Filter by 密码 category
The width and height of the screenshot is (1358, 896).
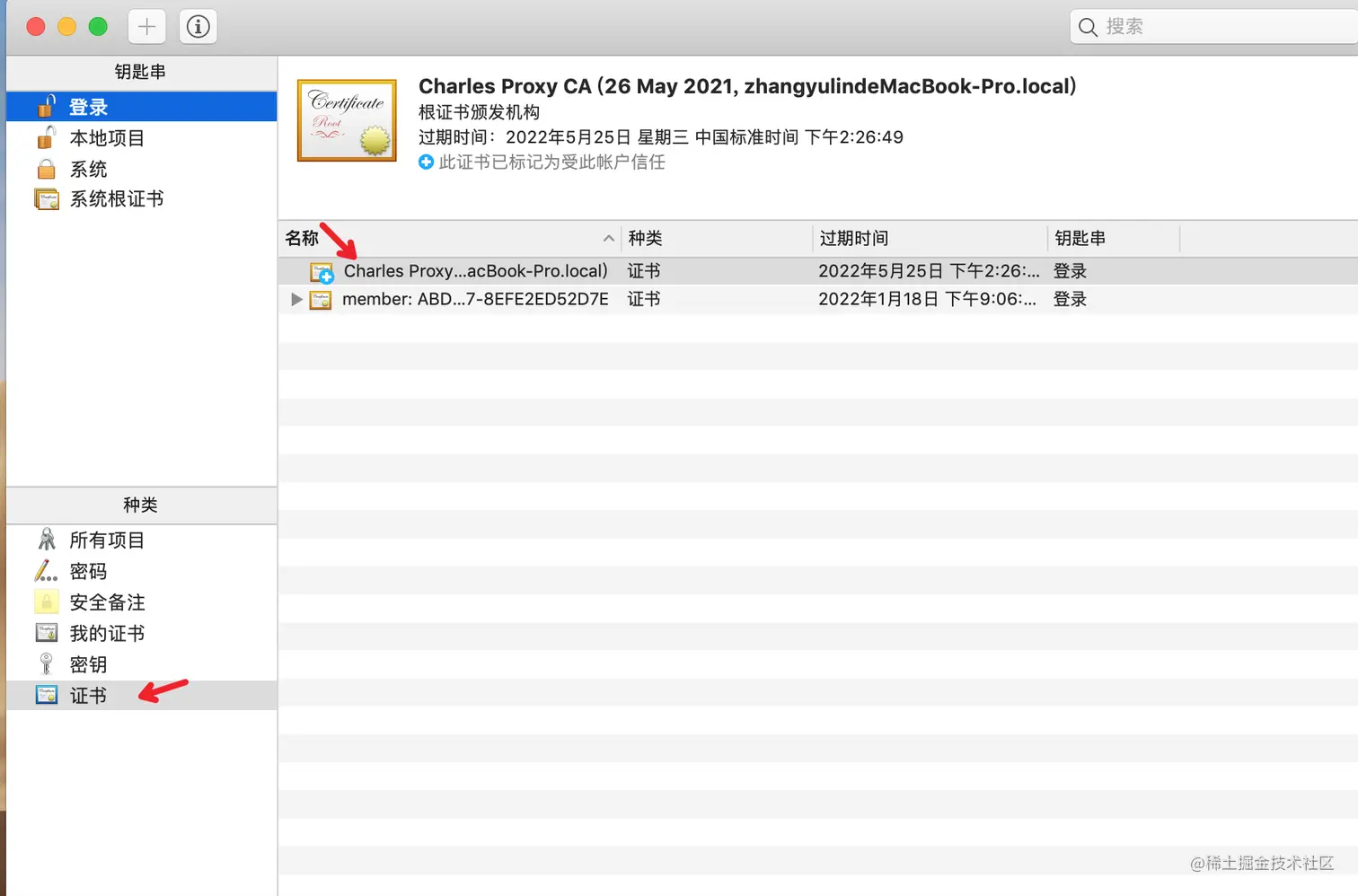(x=142, y=571)
